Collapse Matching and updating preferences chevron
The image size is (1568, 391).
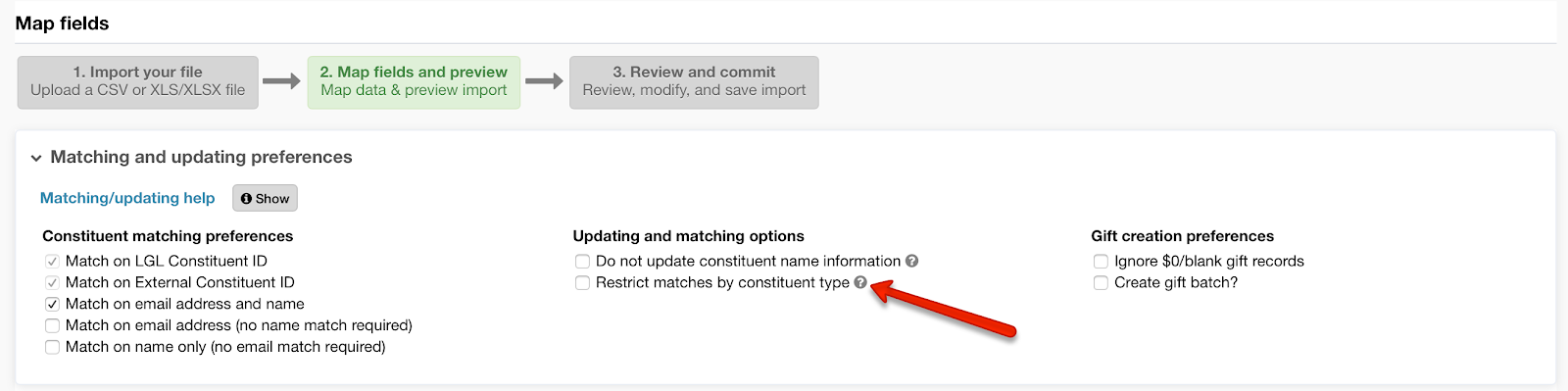coord(36,158)
